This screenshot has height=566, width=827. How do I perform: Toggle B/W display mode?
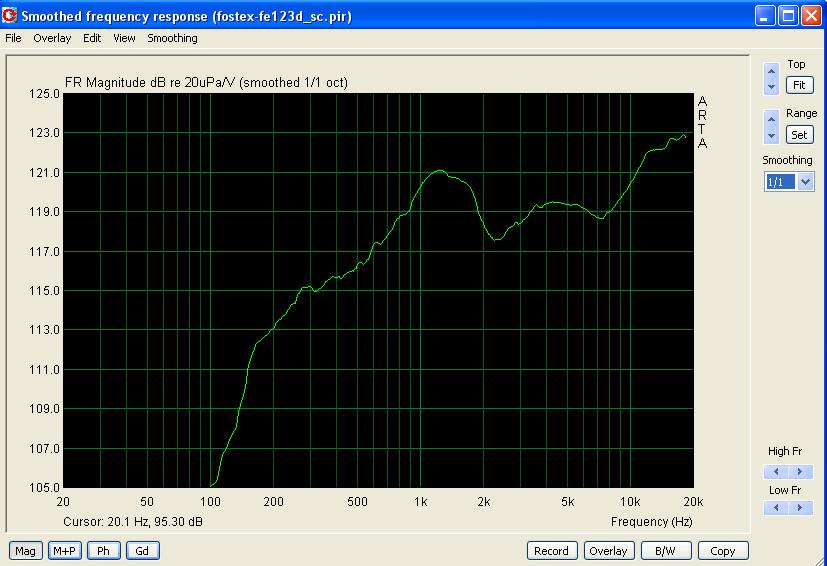coord(665,551)
